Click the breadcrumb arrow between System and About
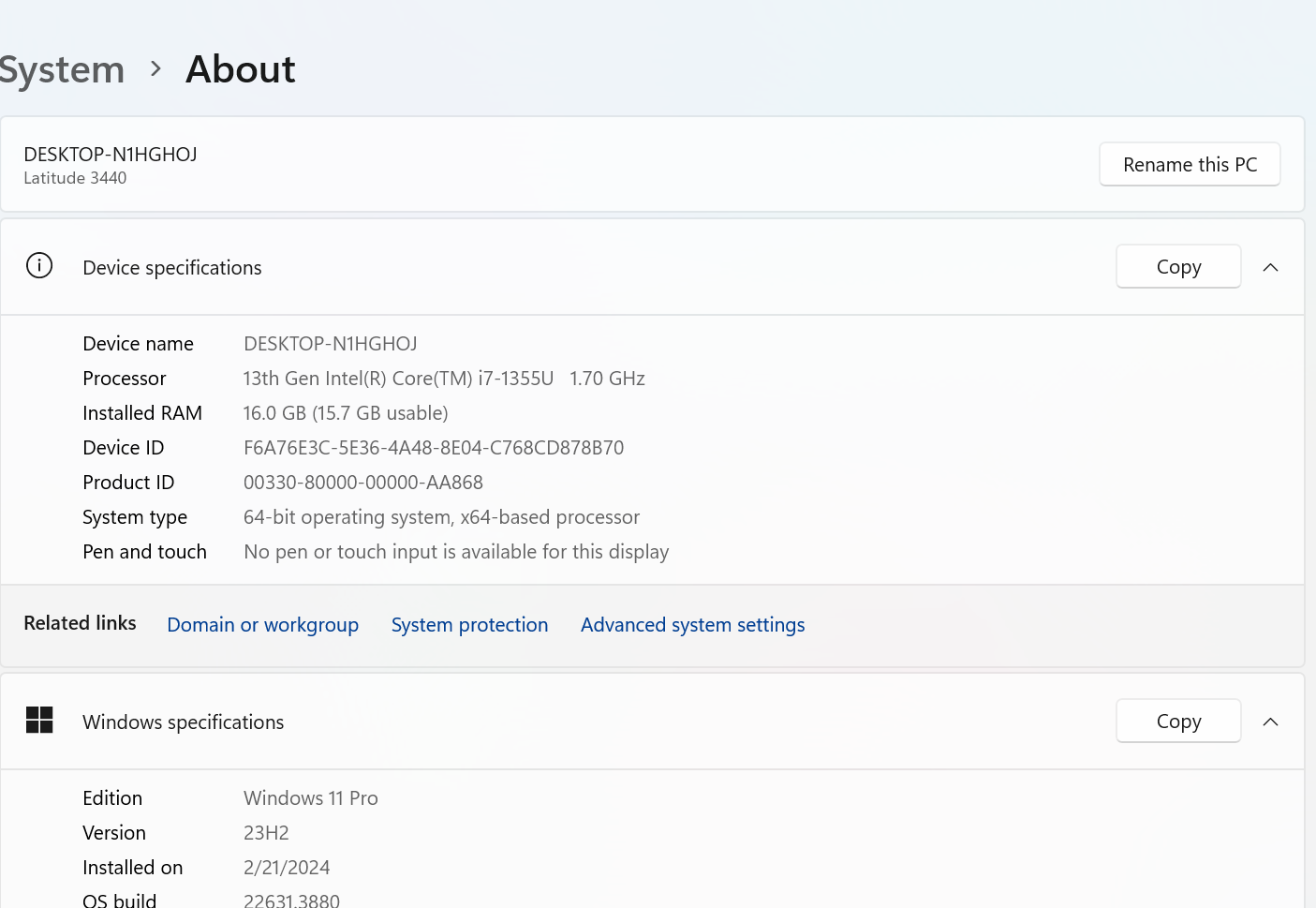This screenshot has height=908, width=1316. pos(155,69)
